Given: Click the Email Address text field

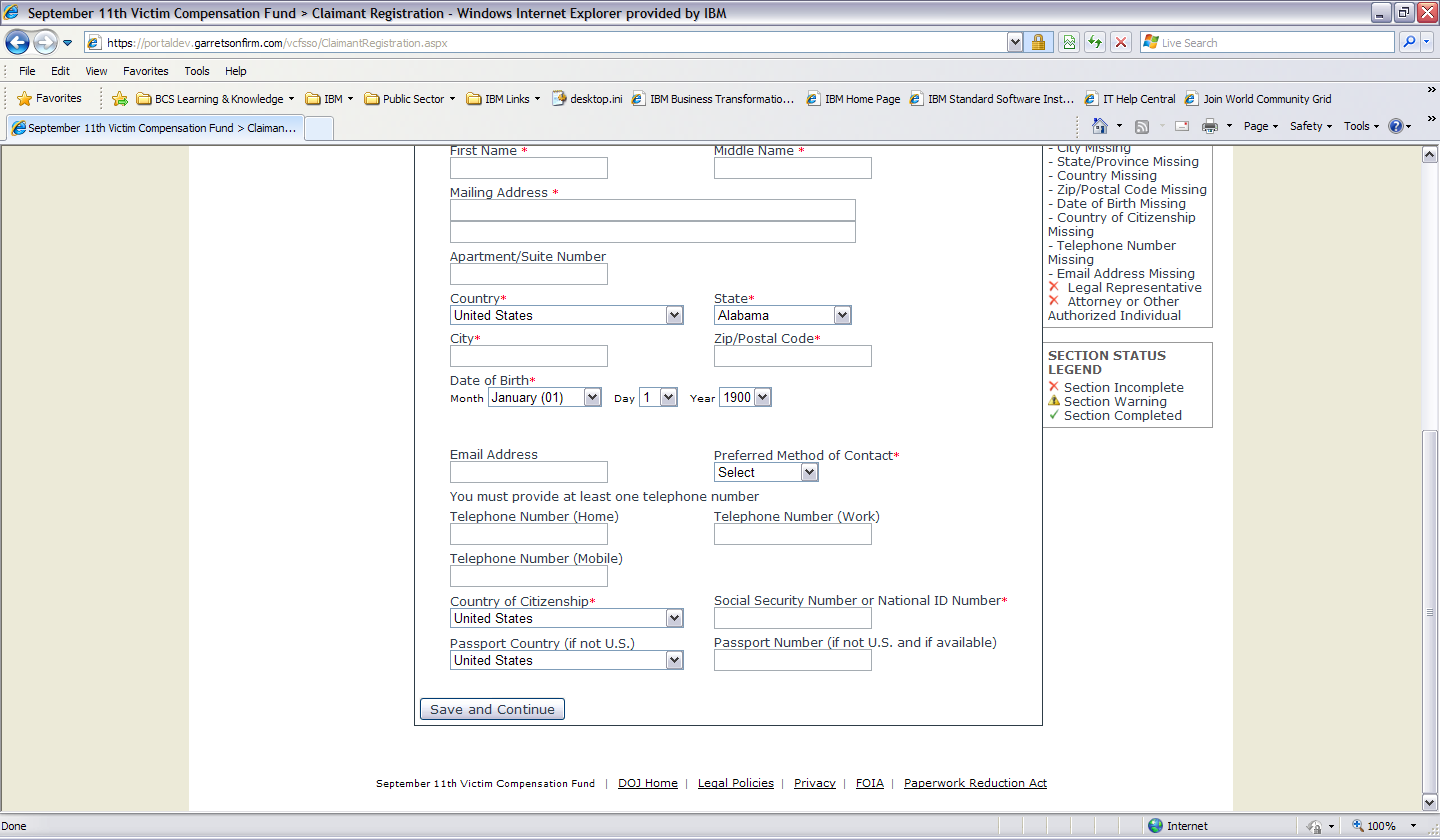Looking at the screenshot, I should coord(528,472).
